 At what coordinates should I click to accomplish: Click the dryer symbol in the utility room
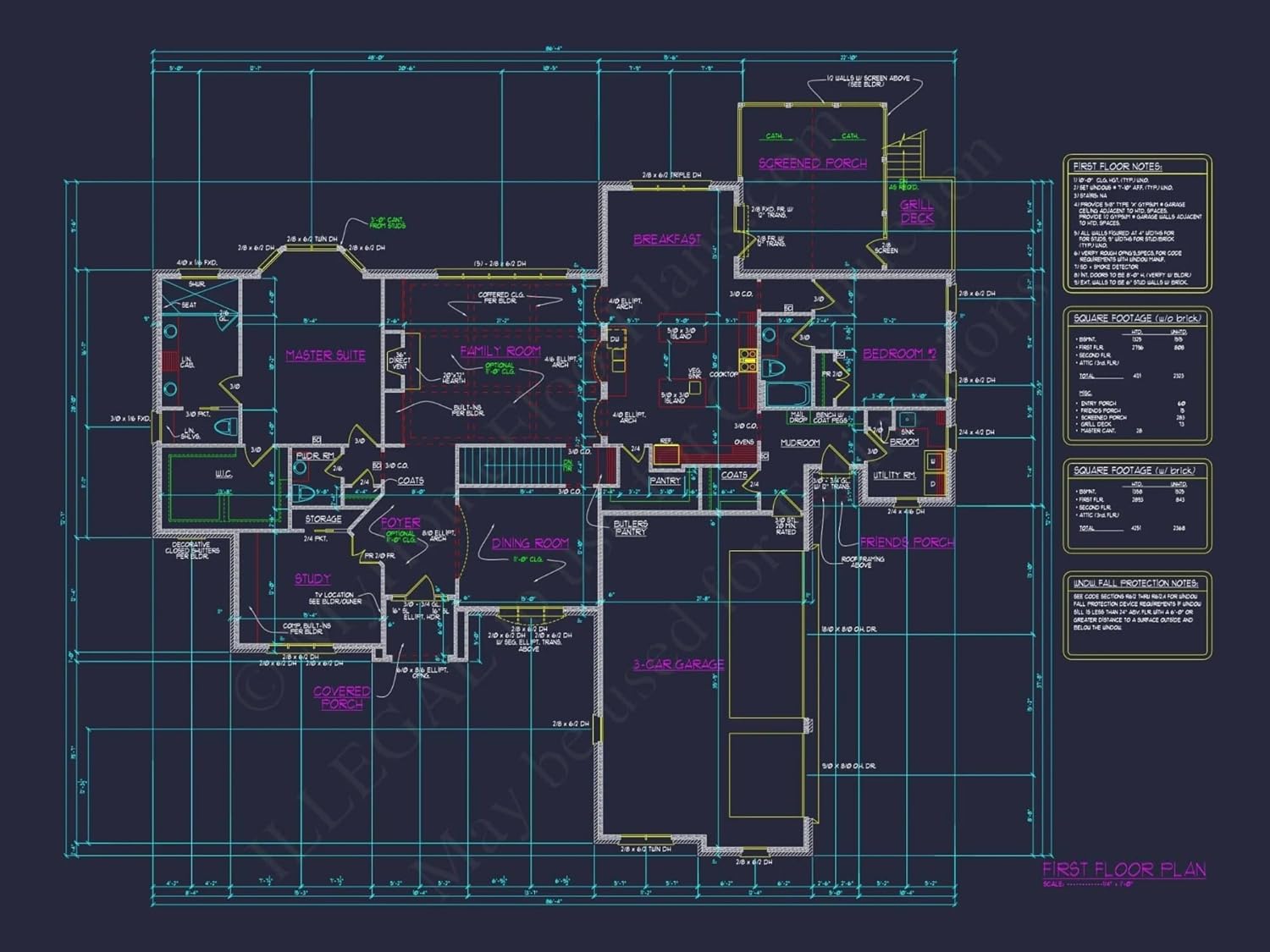point(933,483)
